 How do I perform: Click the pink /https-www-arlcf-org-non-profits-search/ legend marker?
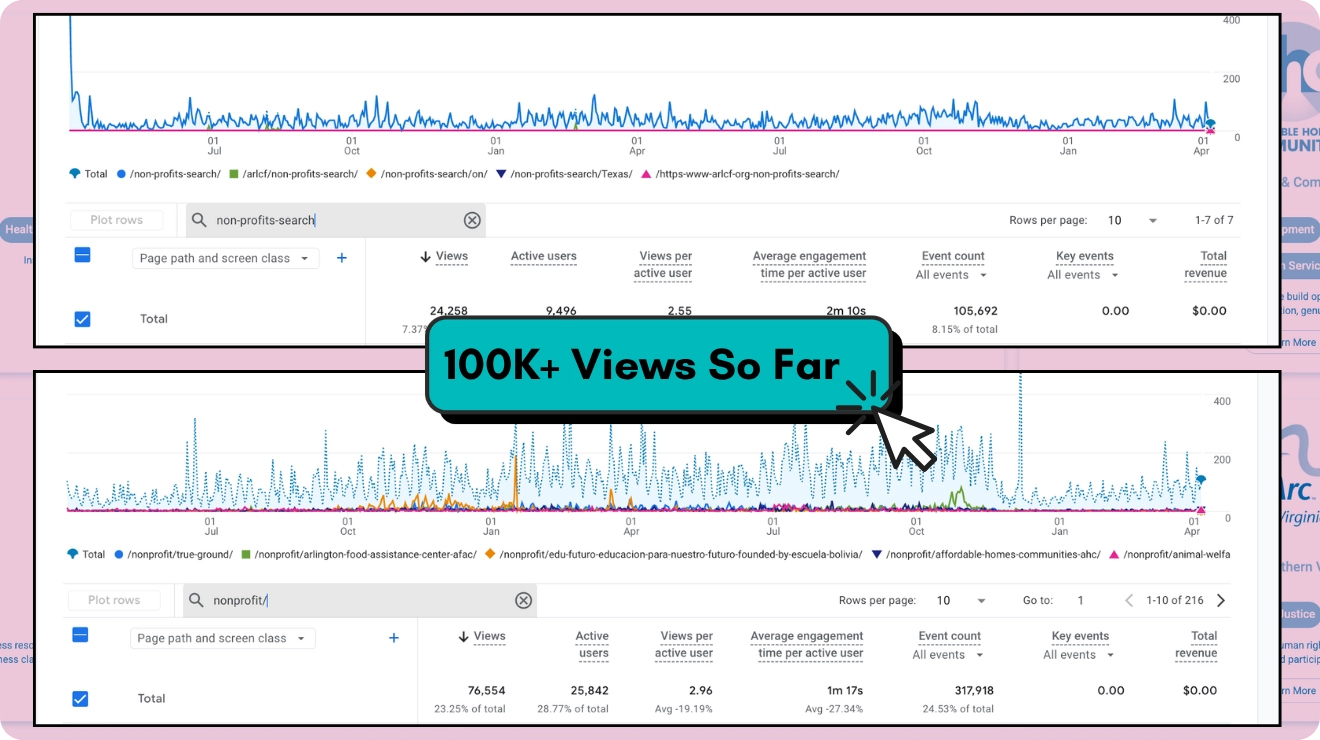[646, 174]
